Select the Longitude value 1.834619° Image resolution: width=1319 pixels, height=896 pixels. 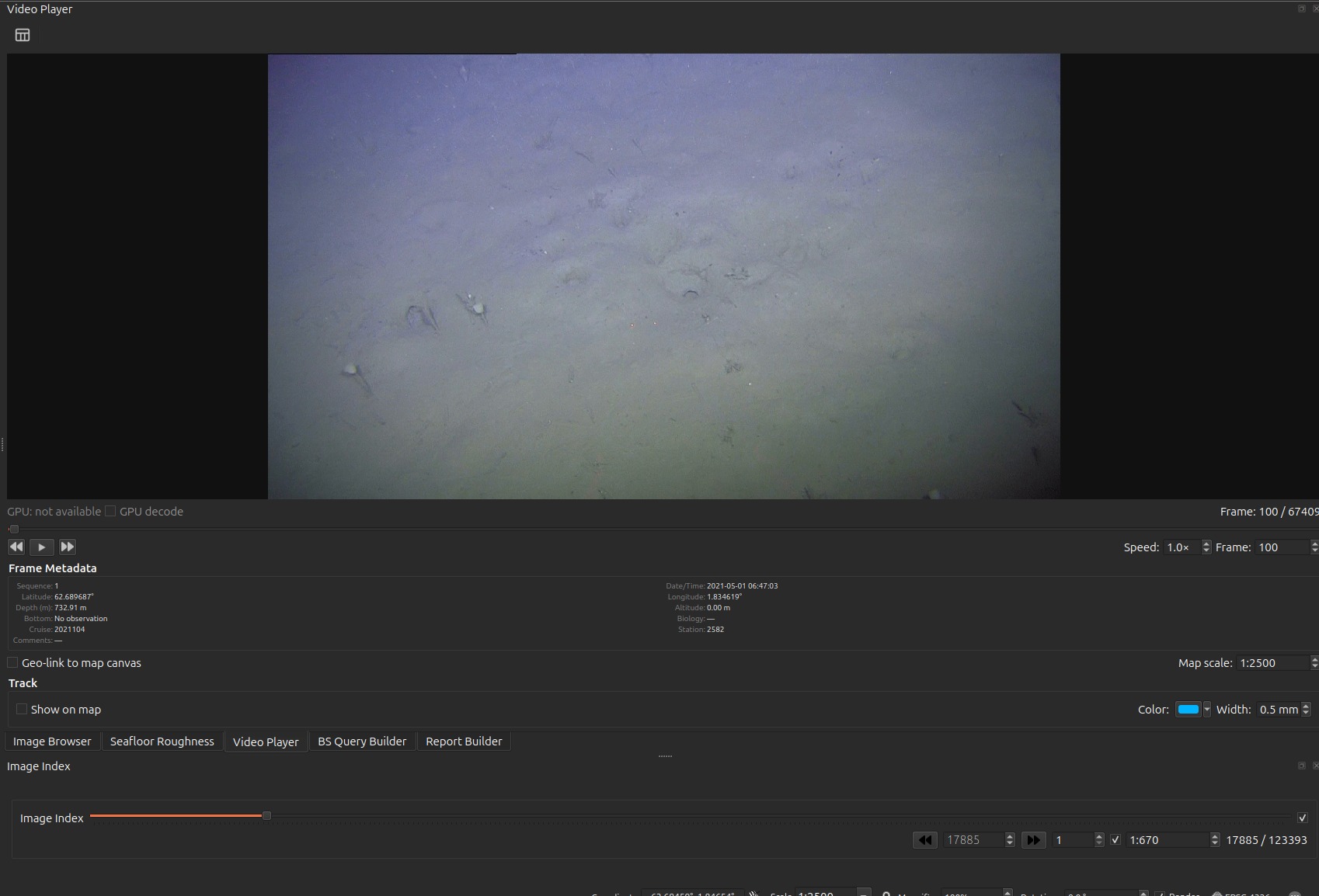pos(724,596)
